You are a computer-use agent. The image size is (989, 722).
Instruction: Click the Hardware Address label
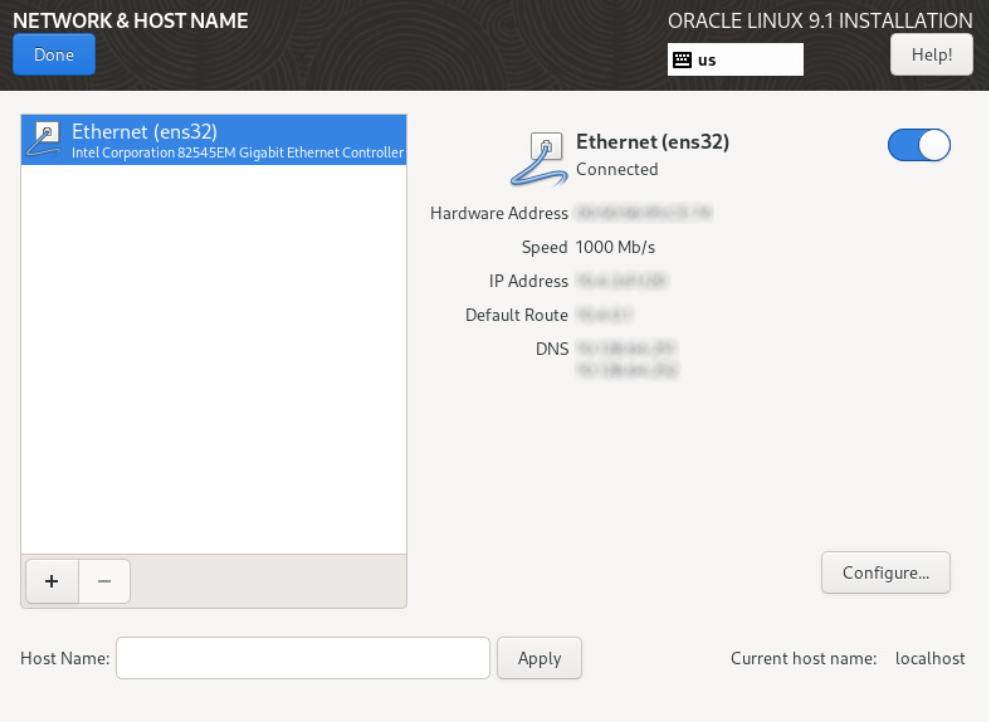click(x=499, y=213)
